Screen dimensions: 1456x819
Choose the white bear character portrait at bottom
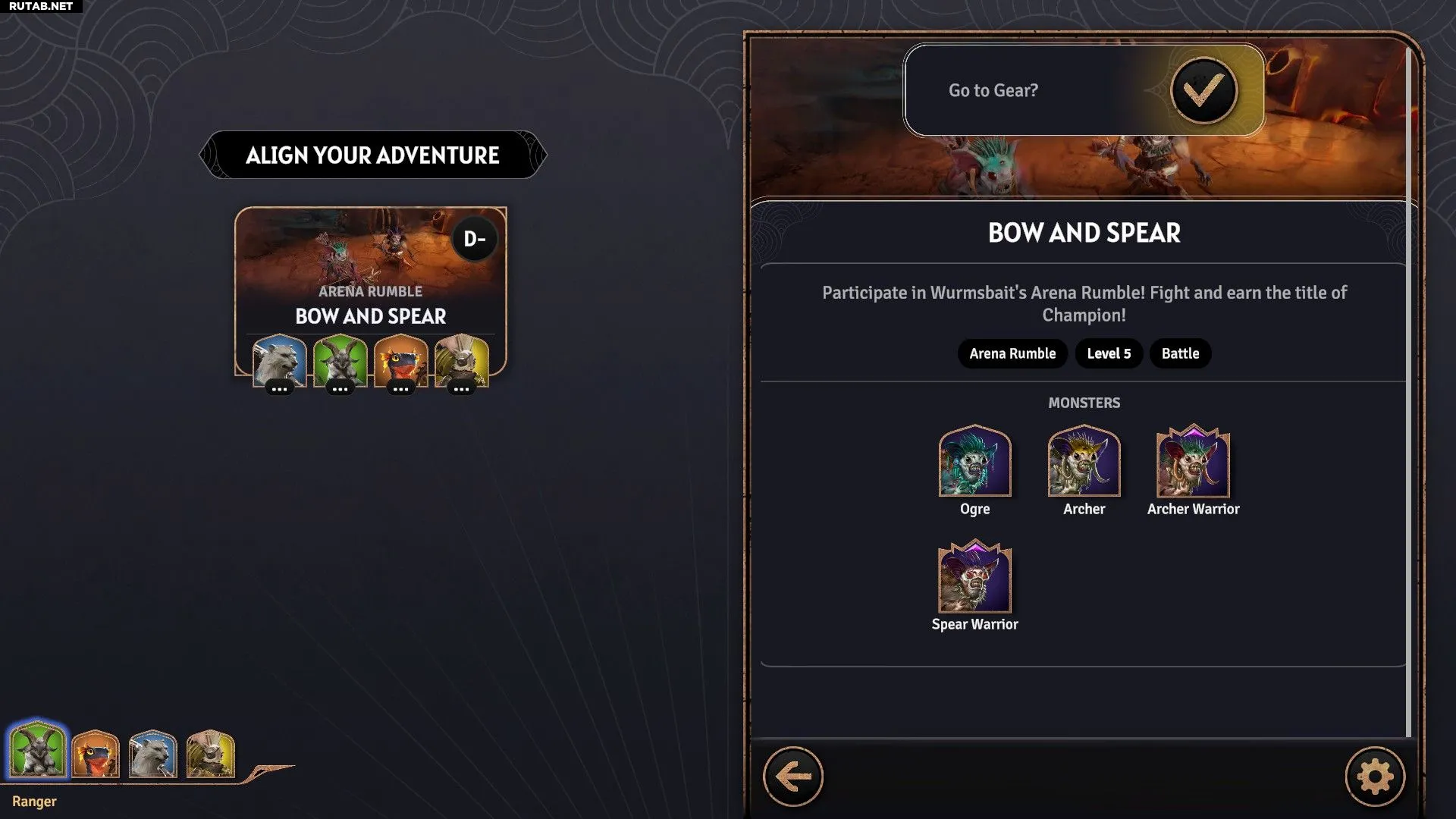click(152, 753)
